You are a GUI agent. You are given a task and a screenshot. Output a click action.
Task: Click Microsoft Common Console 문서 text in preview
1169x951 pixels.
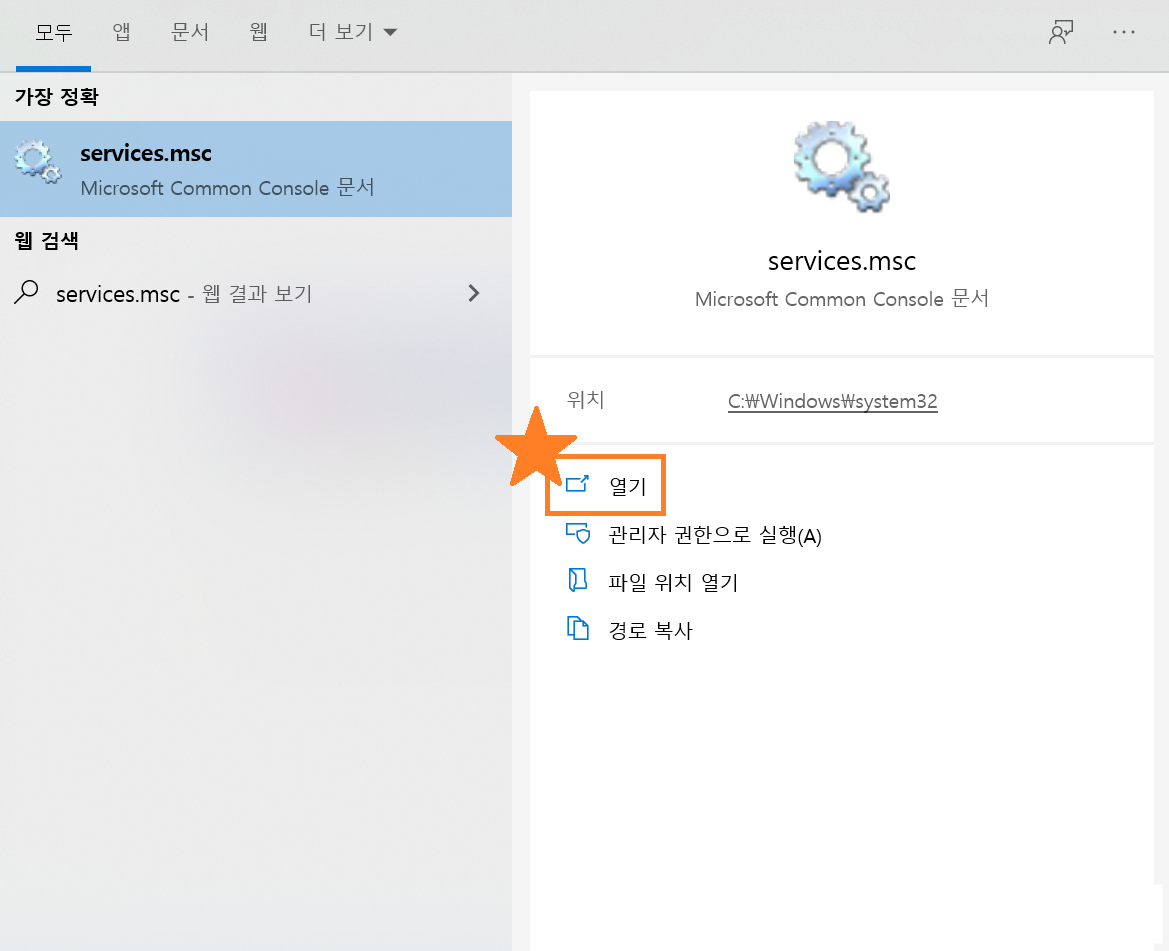[842, 299]
